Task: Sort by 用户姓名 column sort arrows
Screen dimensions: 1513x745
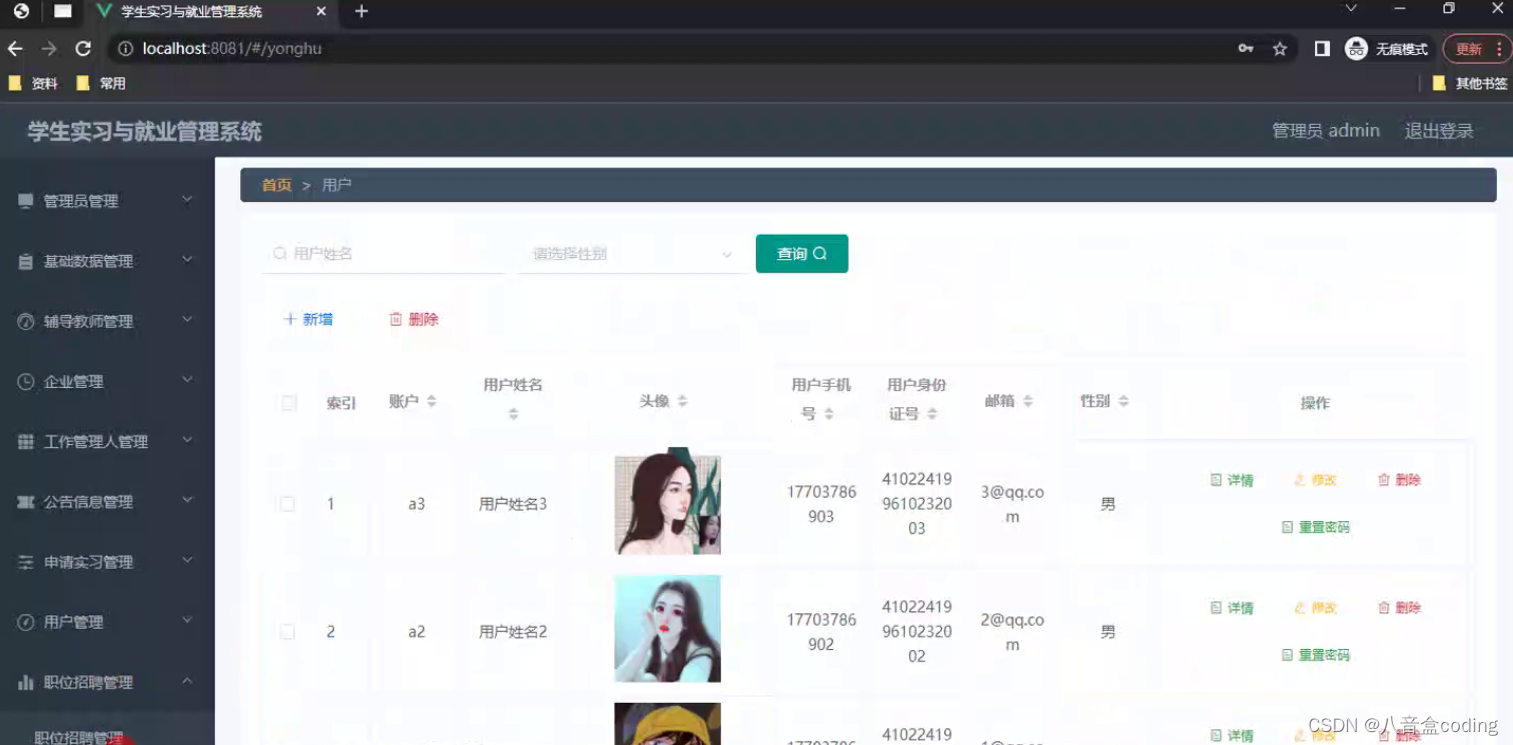Action: click(513, 414)
